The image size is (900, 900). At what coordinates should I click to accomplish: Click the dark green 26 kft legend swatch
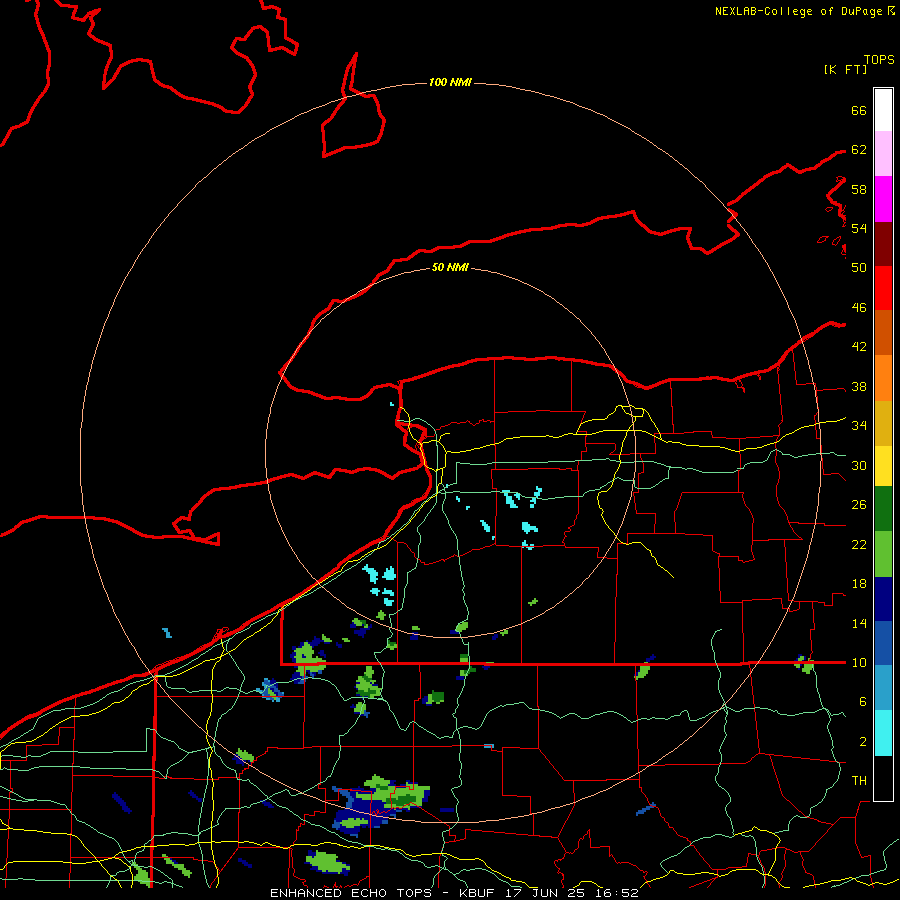pyautogui.click(x=883, y=509)
